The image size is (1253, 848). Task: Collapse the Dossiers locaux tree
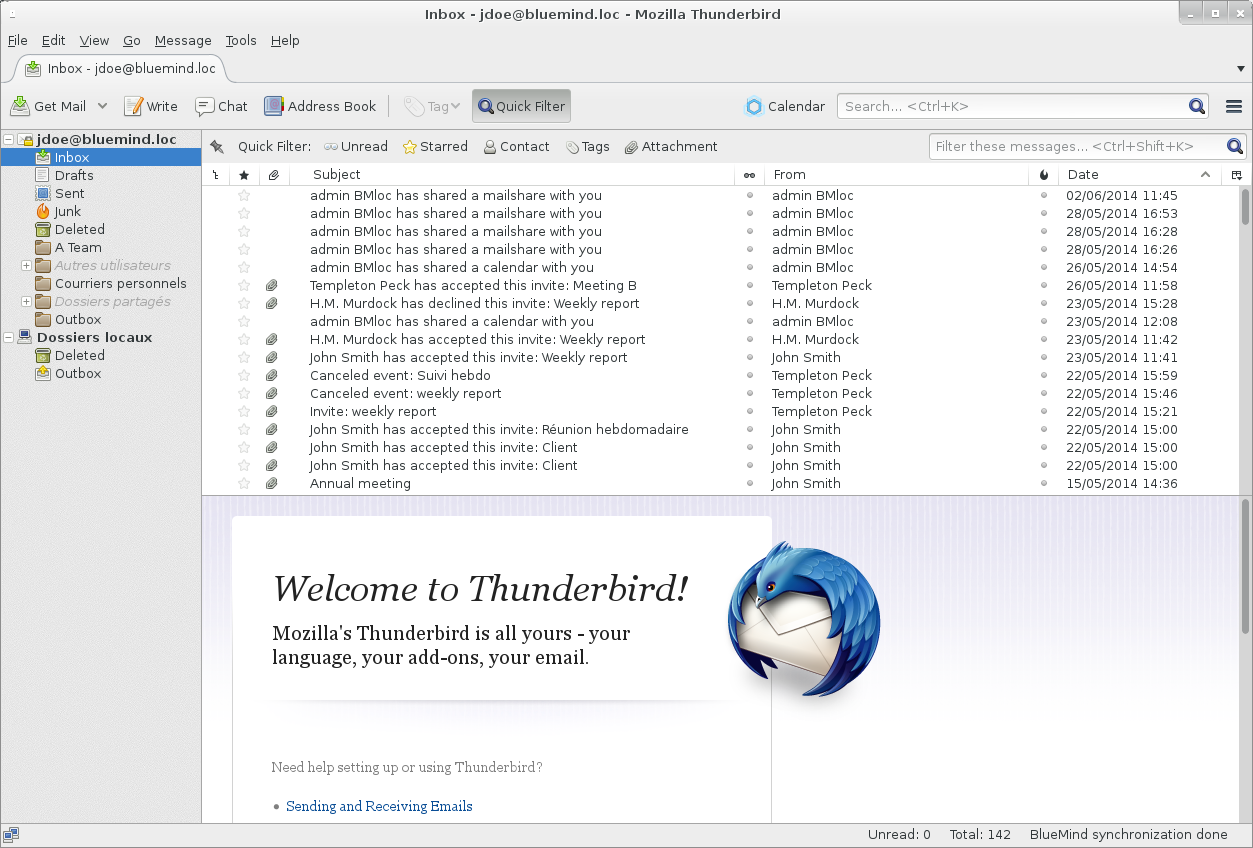[x=9, y=338]
